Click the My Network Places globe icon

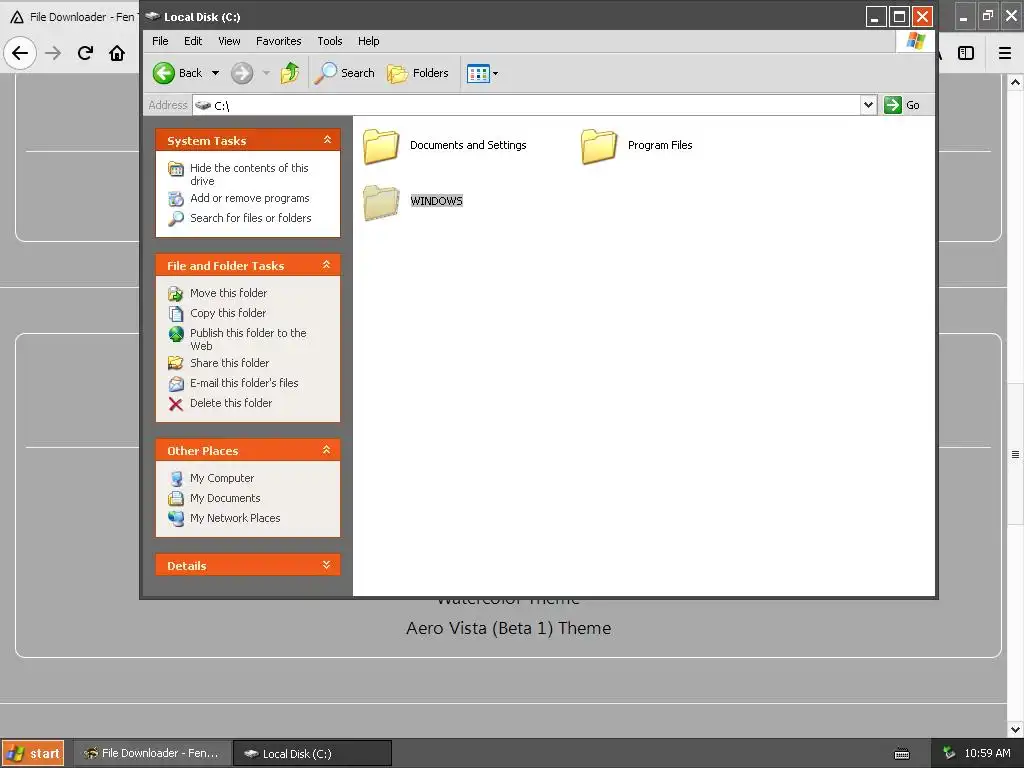tap(176, 519)
